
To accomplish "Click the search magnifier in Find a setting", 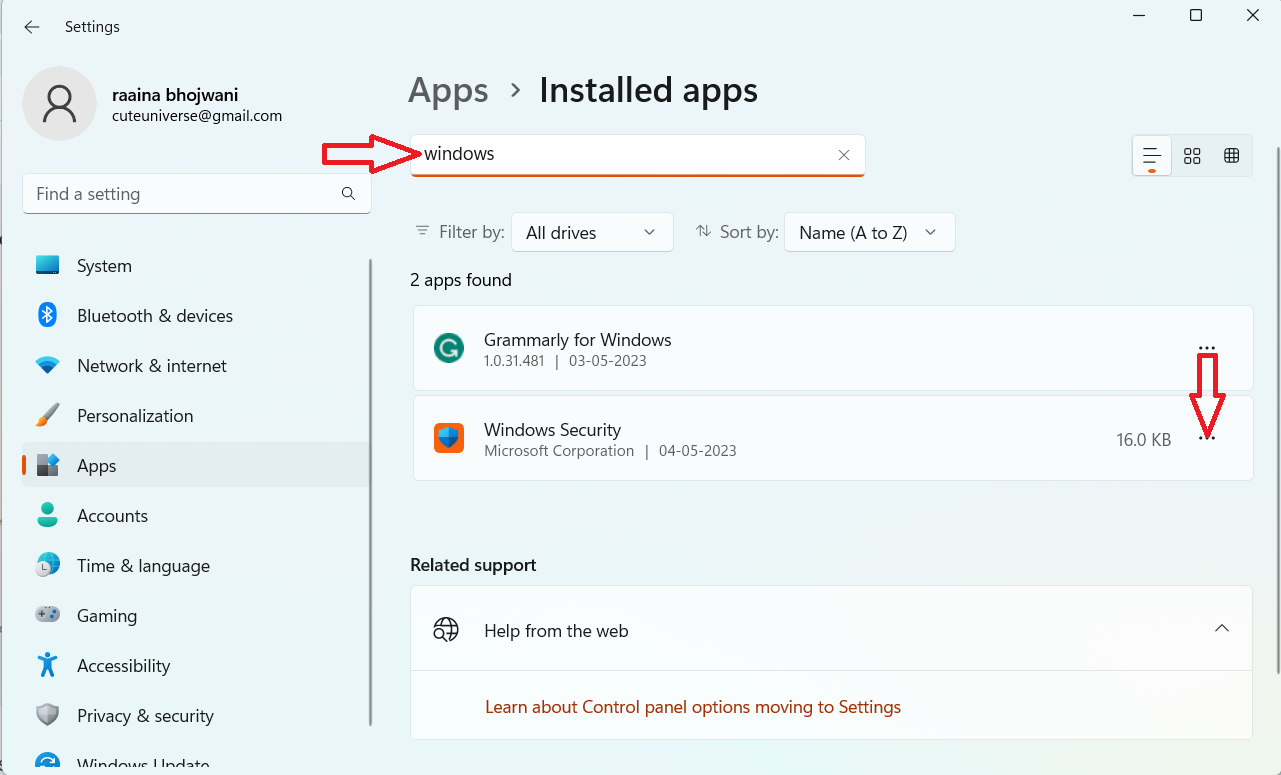I will click(x=348, y=194).
